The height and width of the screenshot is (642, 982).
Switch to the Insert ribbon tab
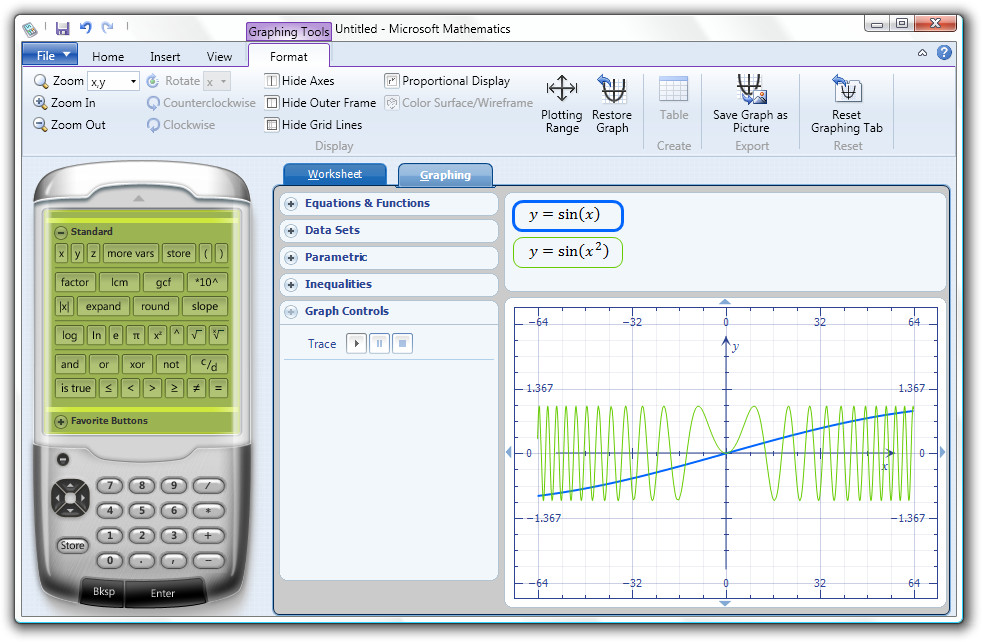[165, 56]
